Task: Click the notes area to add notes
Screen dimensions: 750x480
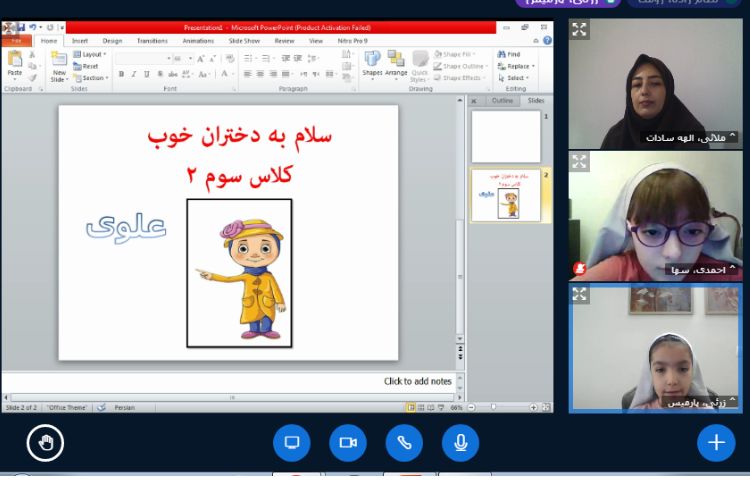Action: pyautogui.click(x=229, y=382)
